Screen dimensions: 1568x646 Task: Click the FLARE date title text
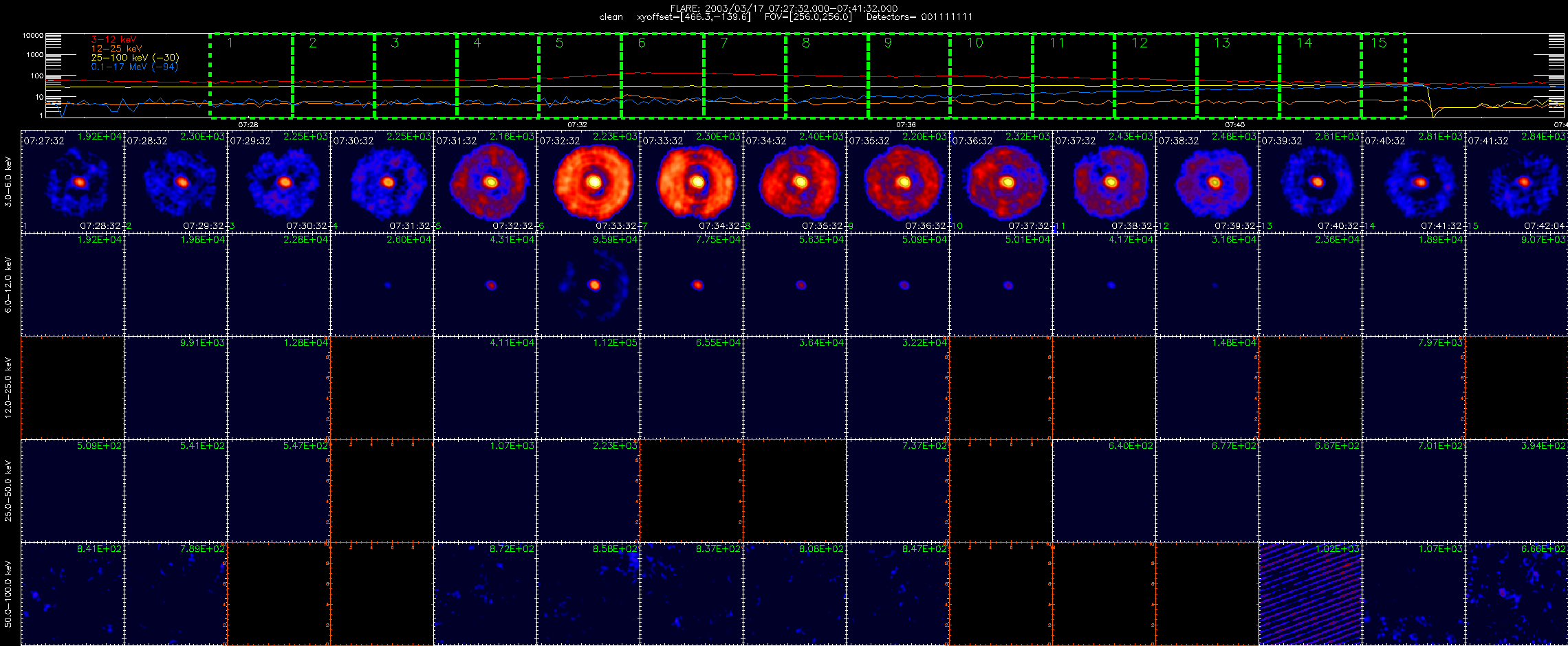[784, 8]
